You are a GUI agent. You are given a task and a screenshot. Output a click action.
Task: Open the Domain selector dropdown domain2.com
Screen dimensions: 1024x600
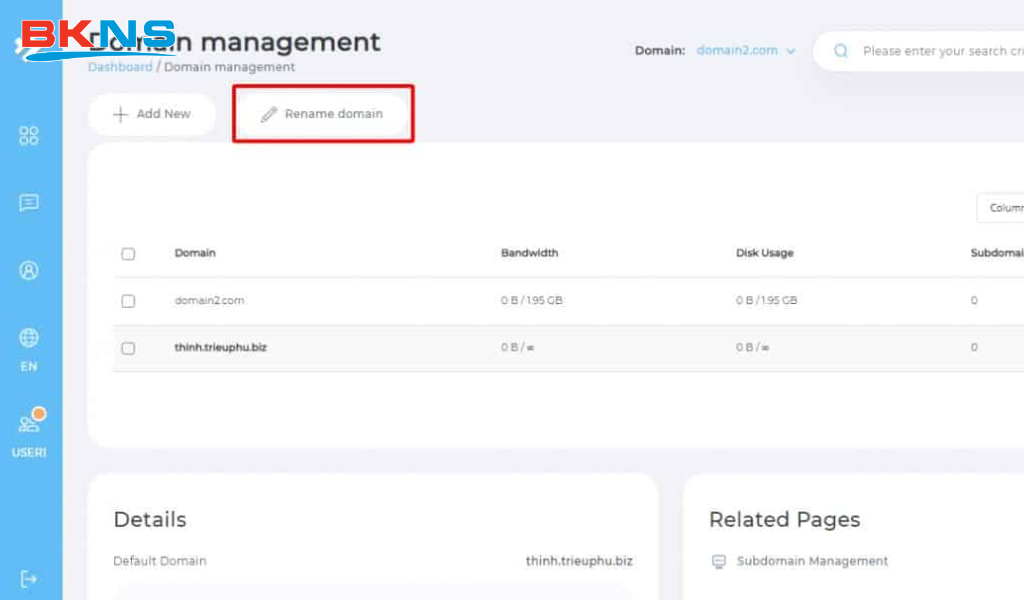(x=745, y=50)
